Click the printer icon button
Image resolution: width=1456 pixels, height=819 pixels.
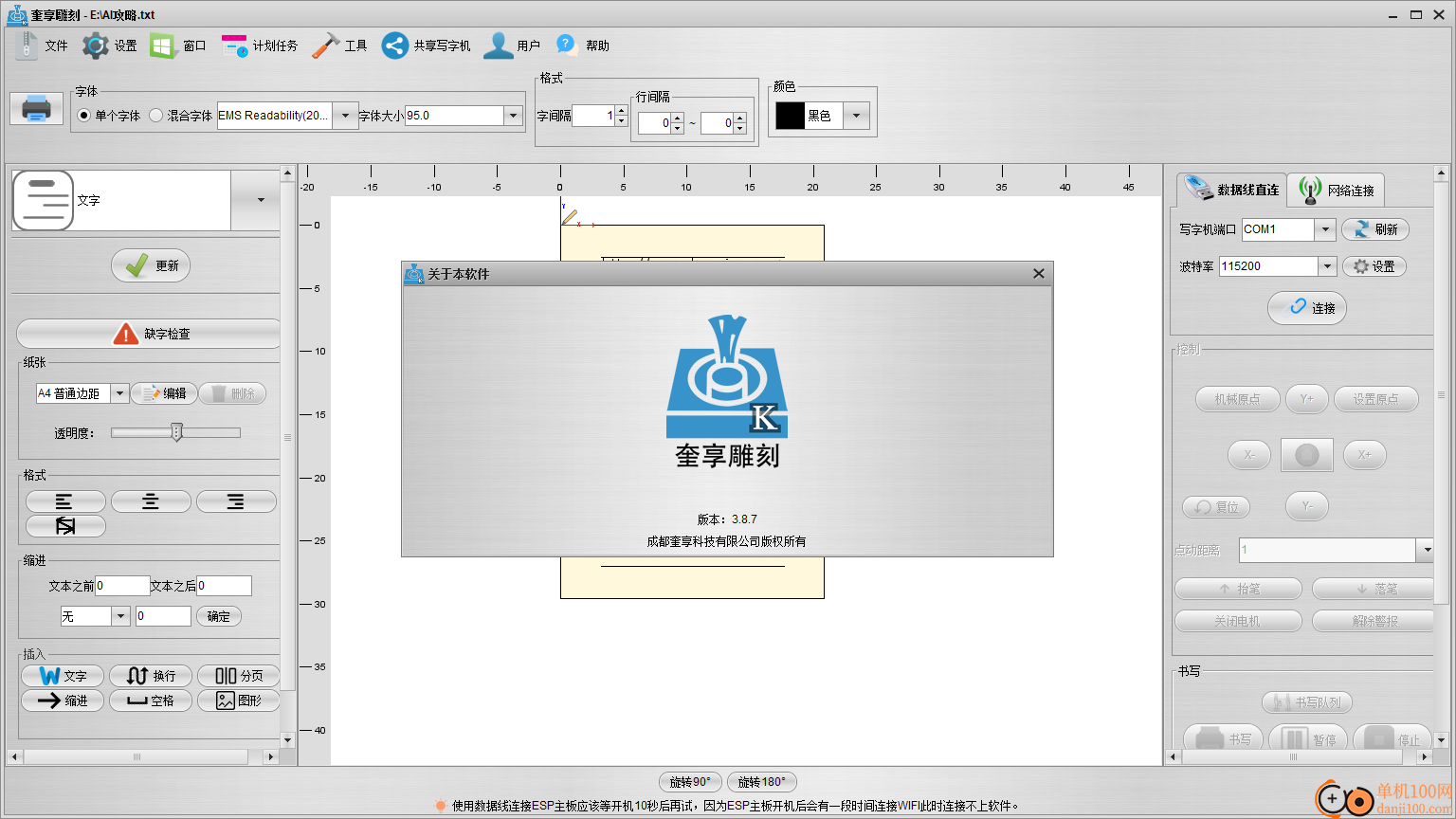tap(36, 108)
